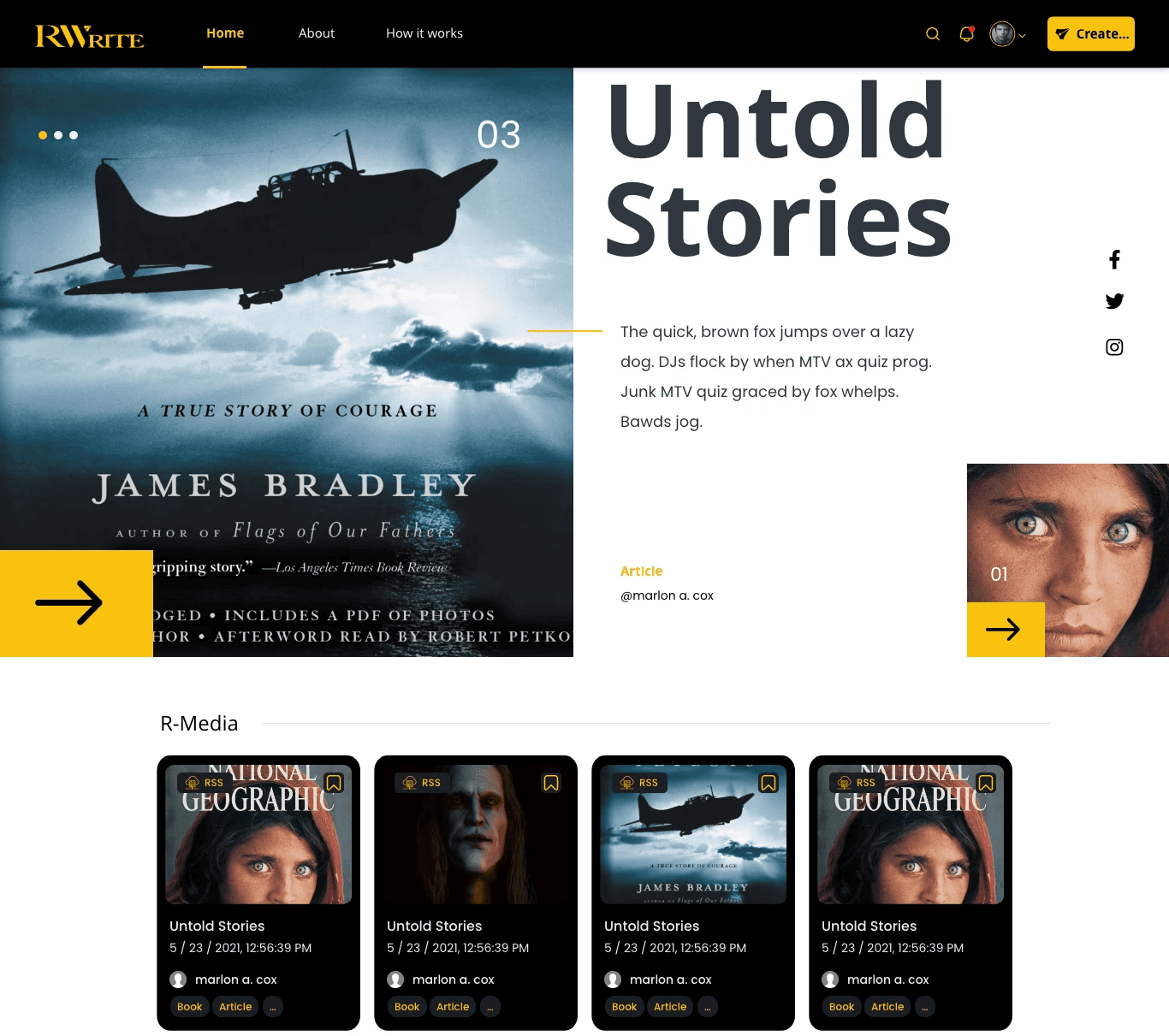Open the Instagram icon link
This screenshot has width=1169, height=1036.
pos(1114,346)
